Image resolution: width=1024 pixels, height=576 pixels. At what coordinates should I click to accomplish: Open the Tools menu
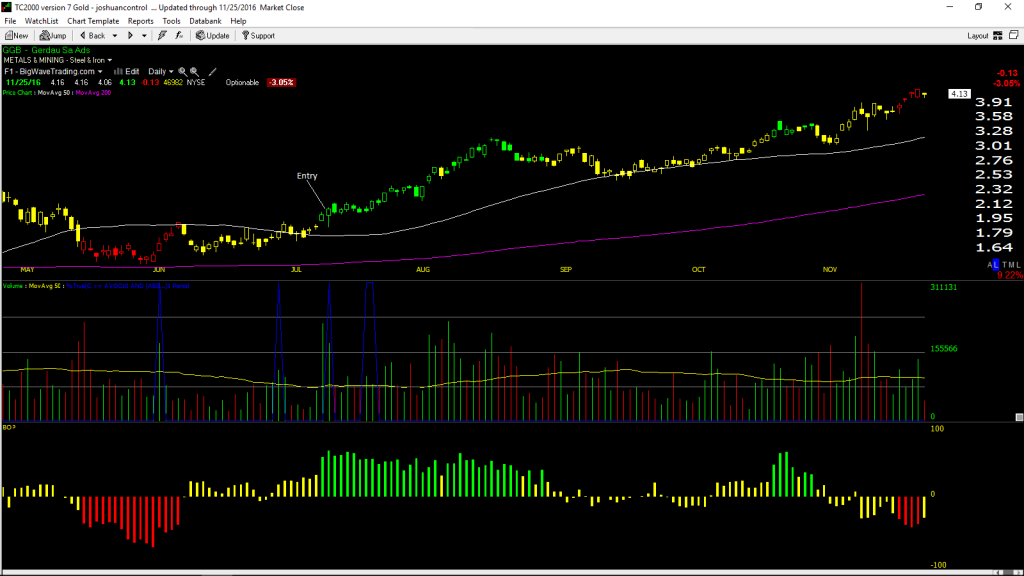tap(171, 21)
